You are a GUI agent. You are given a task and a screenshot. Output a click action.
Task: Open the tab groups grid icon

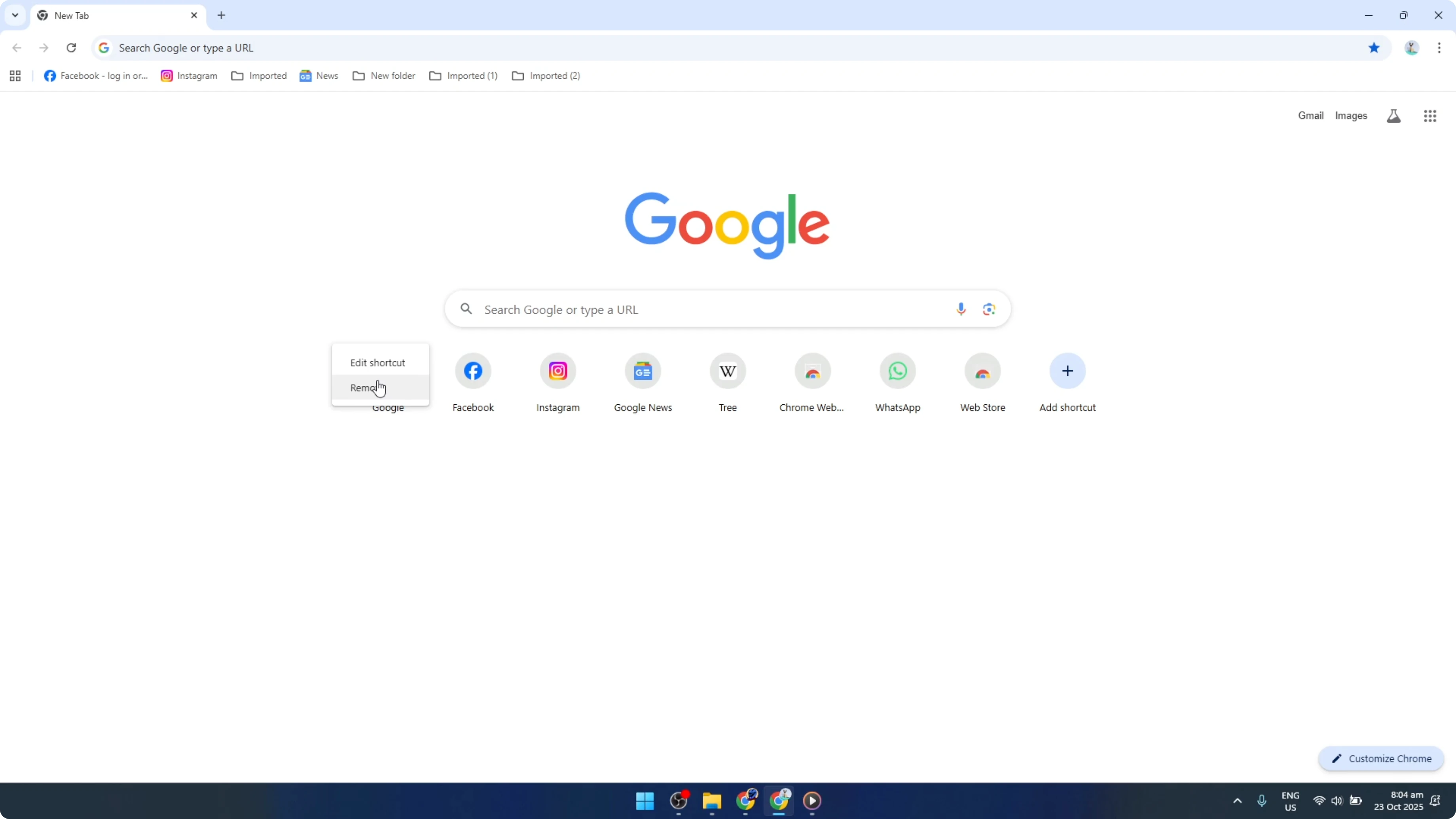15,76
